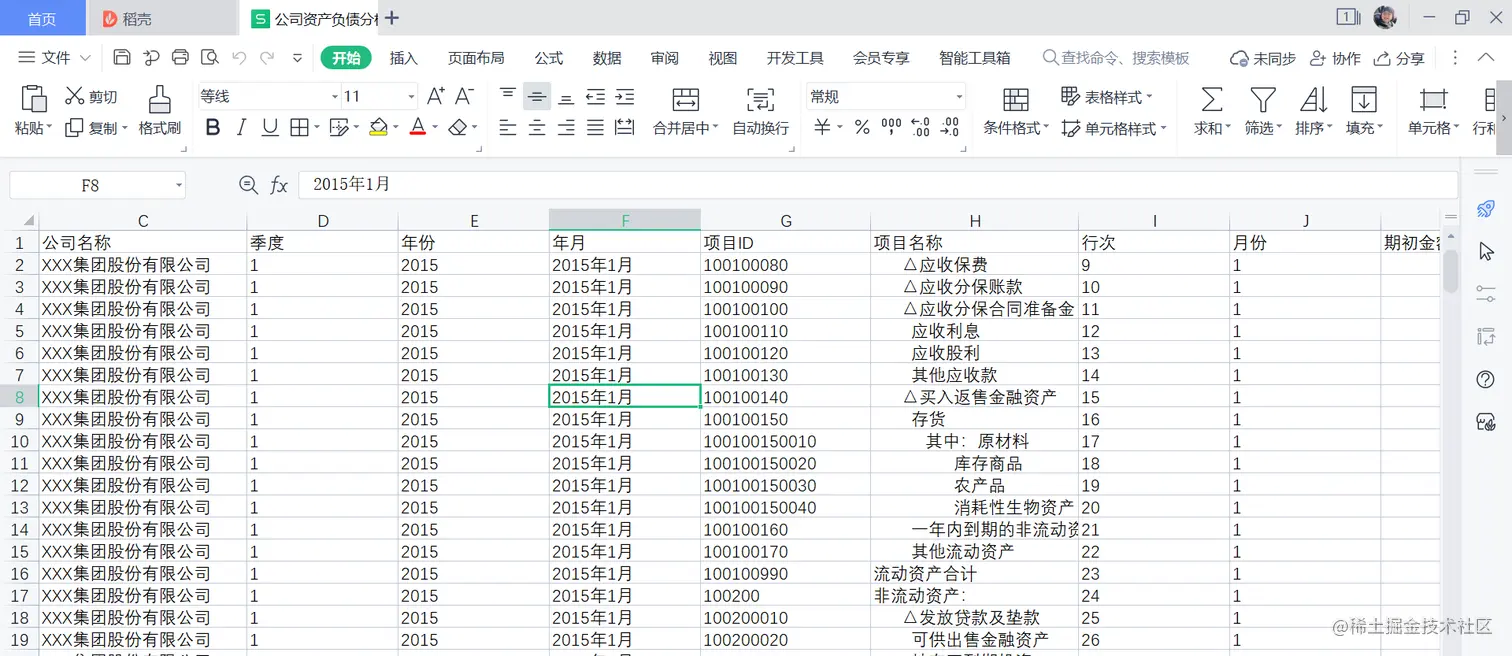Open the filter (筛选) tool

[1262, 110]
